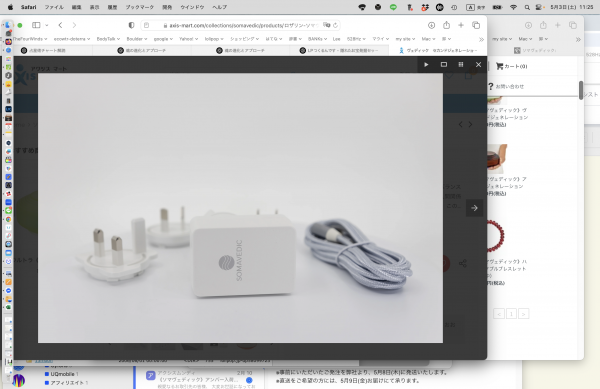Show downloads in the front Safari window
The width and height of the screenshot is (600, 389).
point(431,25)
